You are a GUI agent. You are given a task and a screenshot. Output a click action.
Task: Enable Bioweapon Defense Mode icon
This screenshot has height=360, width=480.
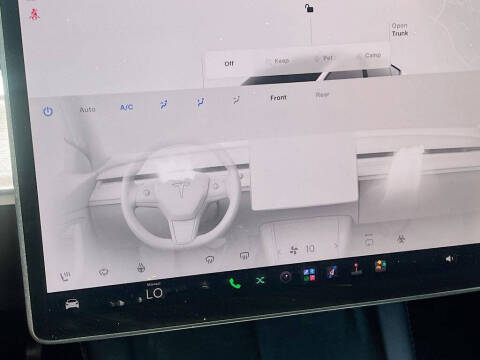pyautogui.click(x=401, y=238)
